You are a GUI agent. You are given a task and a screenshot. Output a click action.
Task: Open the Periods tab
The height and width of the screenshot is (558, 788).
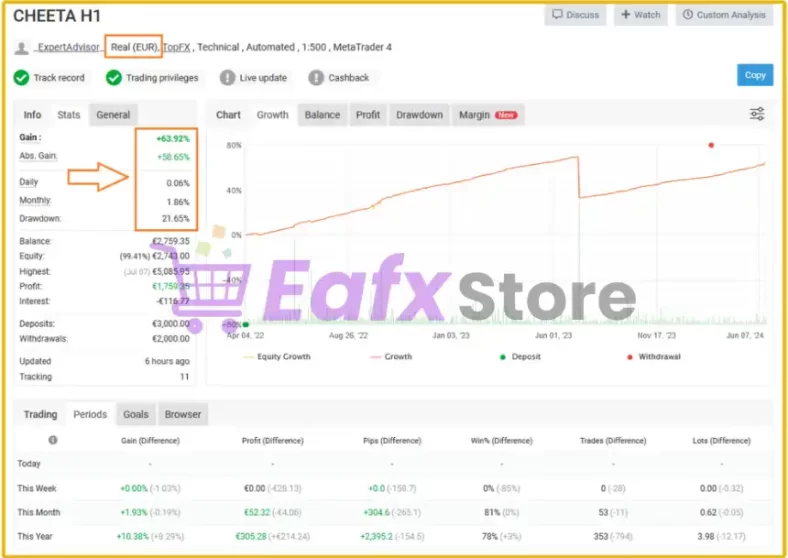click(90, 414)
